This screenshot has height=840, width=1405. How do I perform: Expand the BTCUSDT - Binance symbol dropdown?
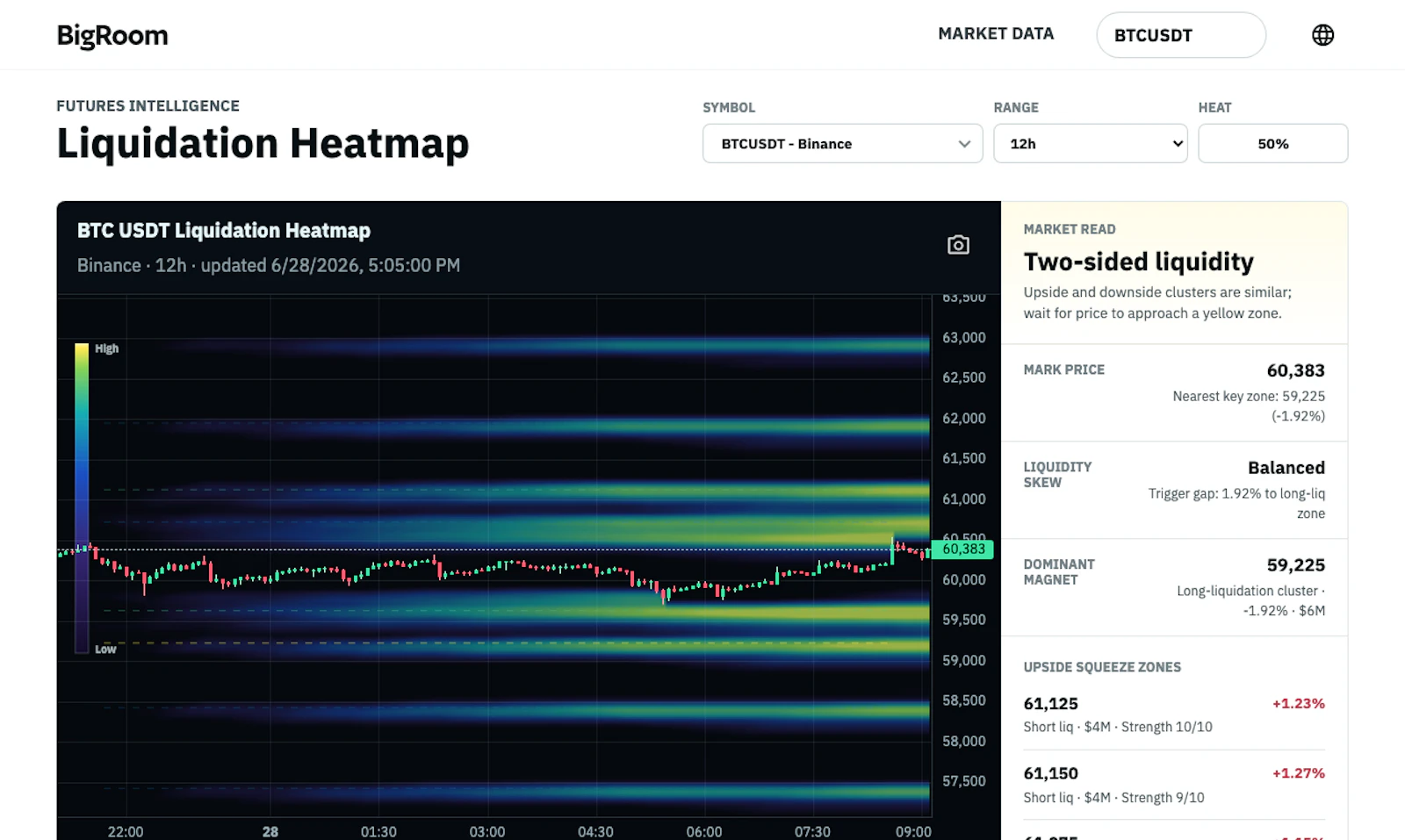842,143
